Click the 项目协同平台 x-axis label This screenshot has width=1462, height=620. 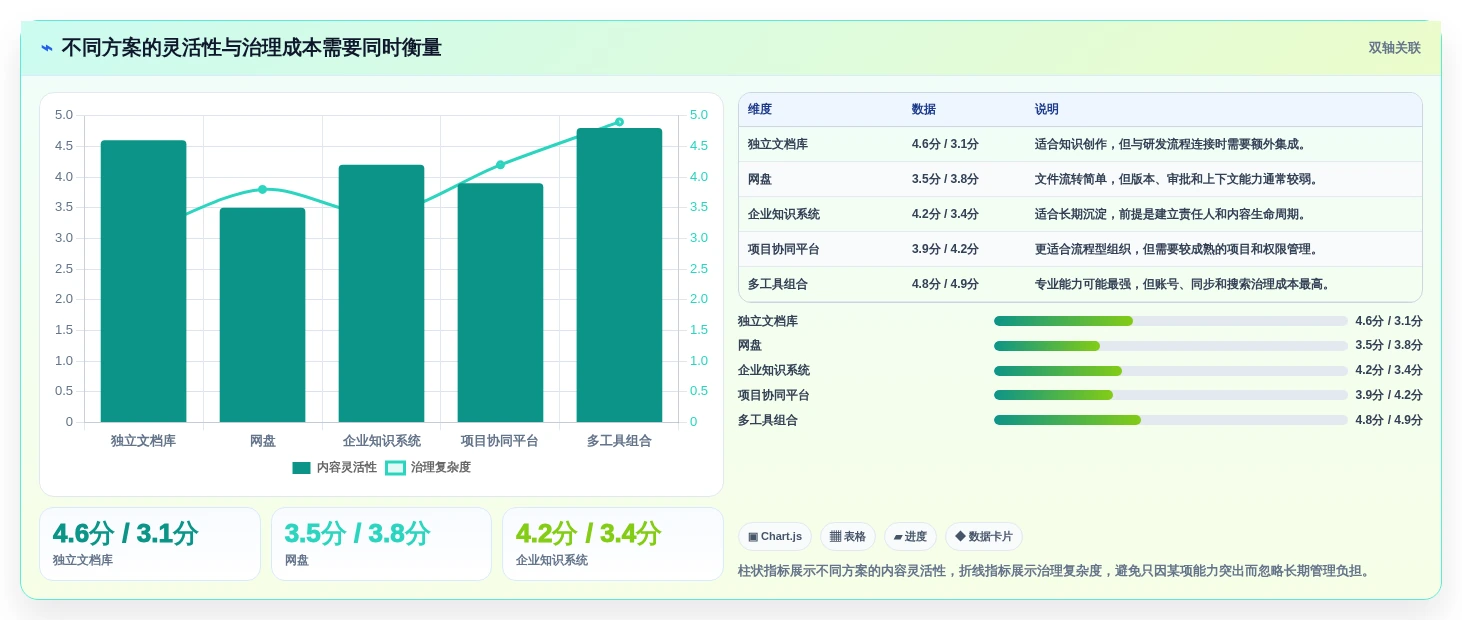click(500, 440)
